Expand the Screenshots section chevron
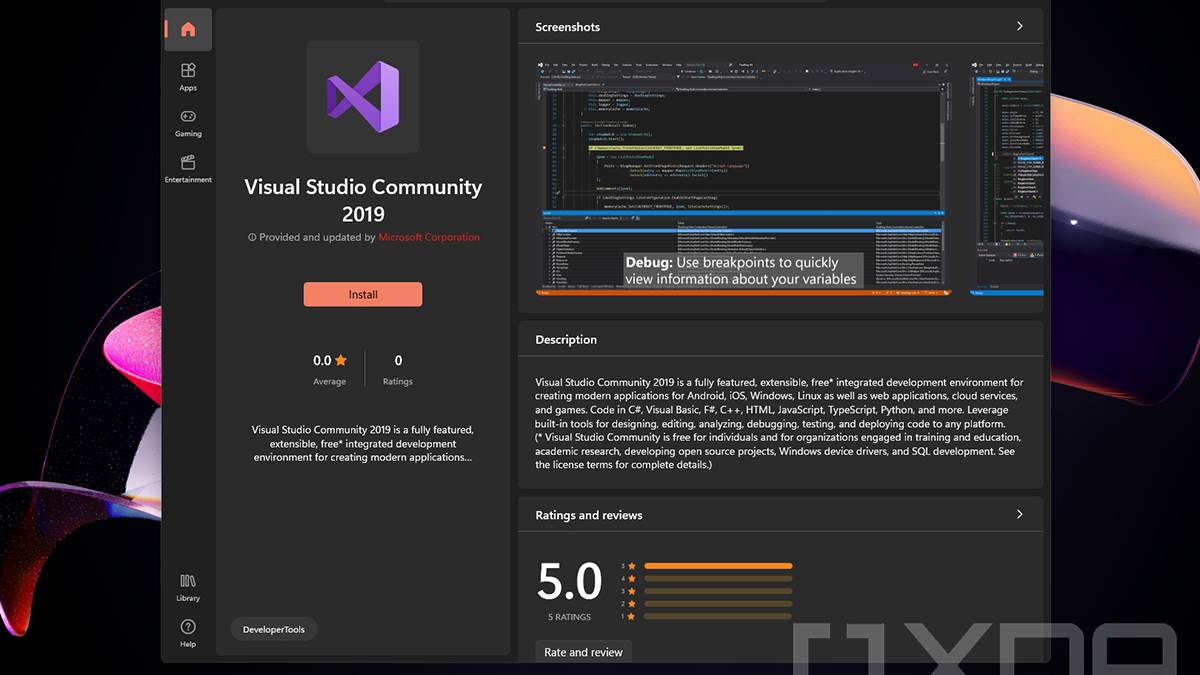Viewport: 1200px width, 675px height. [x=1019, y=26]
